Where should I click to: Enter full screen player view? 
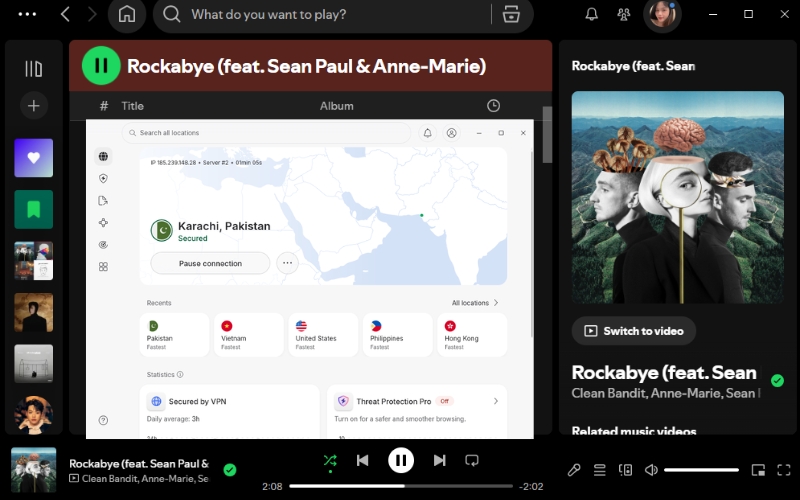click(x=784, y=470)
